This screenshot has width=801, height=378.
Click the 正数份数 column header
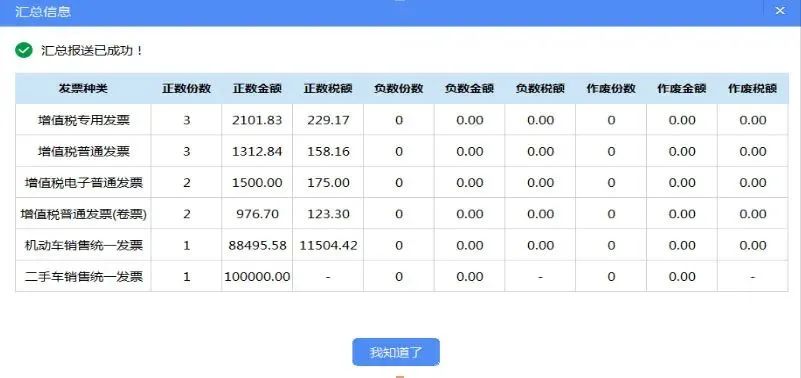pyautogui.click(x=186, y=88)
